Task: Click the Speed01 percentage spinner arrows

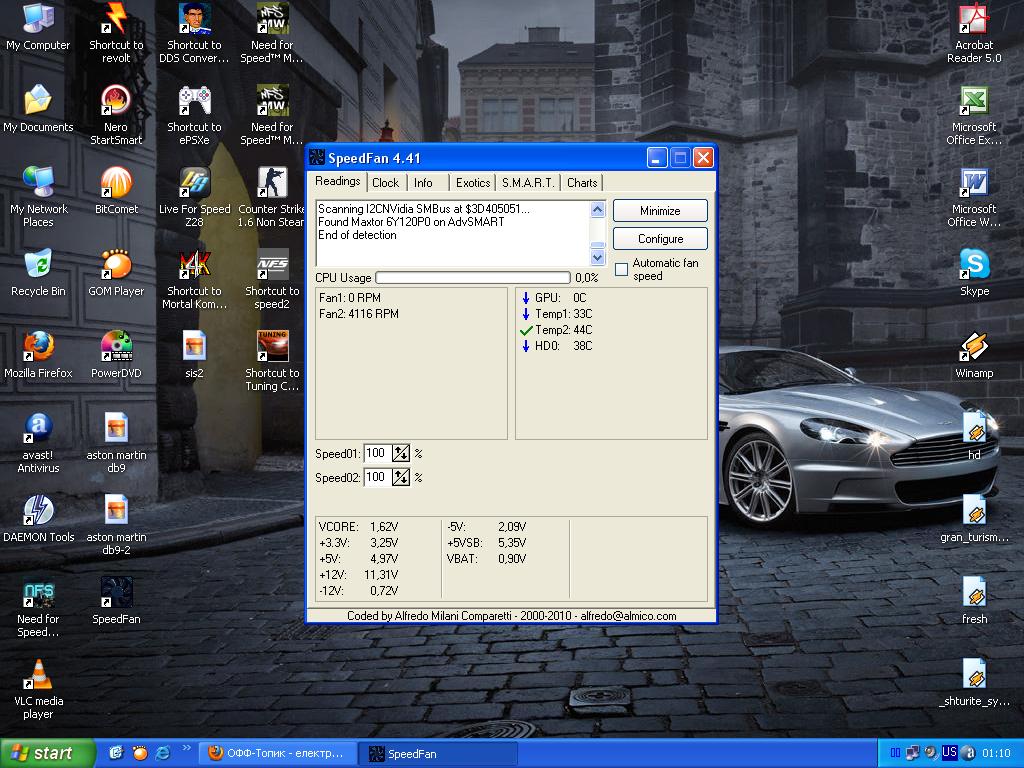Action: [401, 454]
